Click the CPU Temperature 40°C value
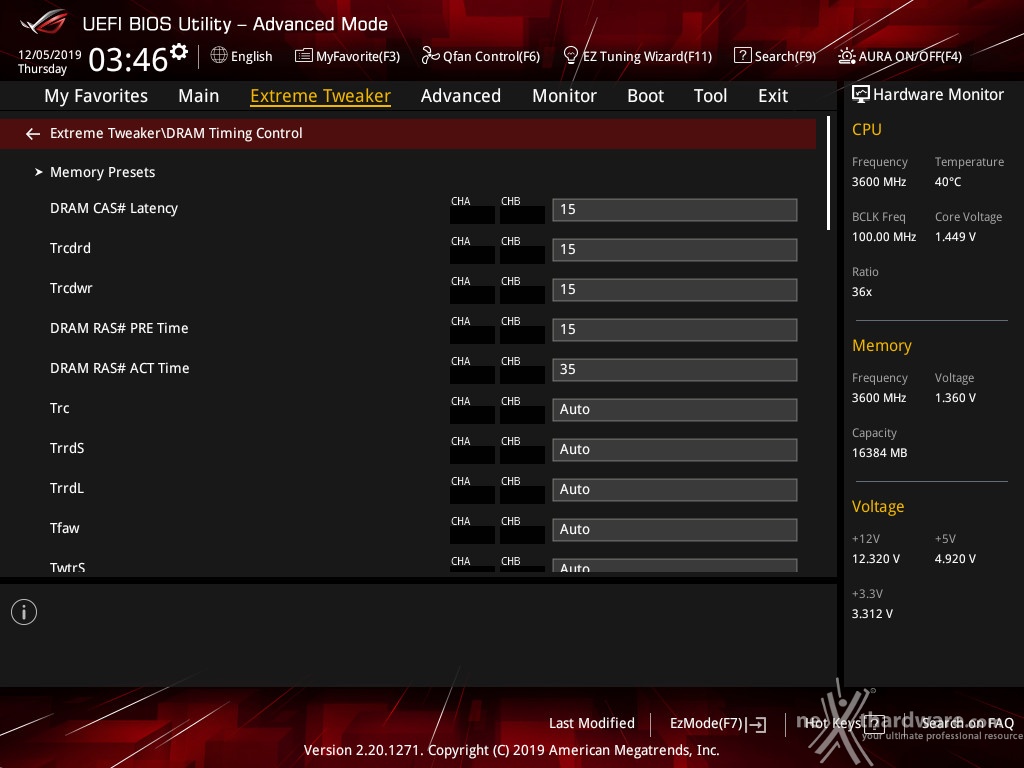Image resolution: width=1024 pixels, height=768 pixels. pos(948,182)
